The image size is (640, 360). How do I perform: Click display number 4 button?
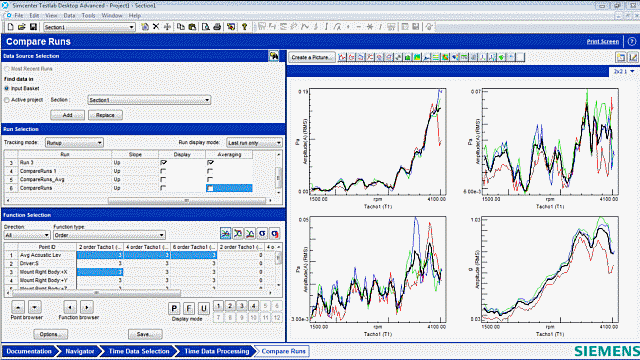[x=253, y=305]
